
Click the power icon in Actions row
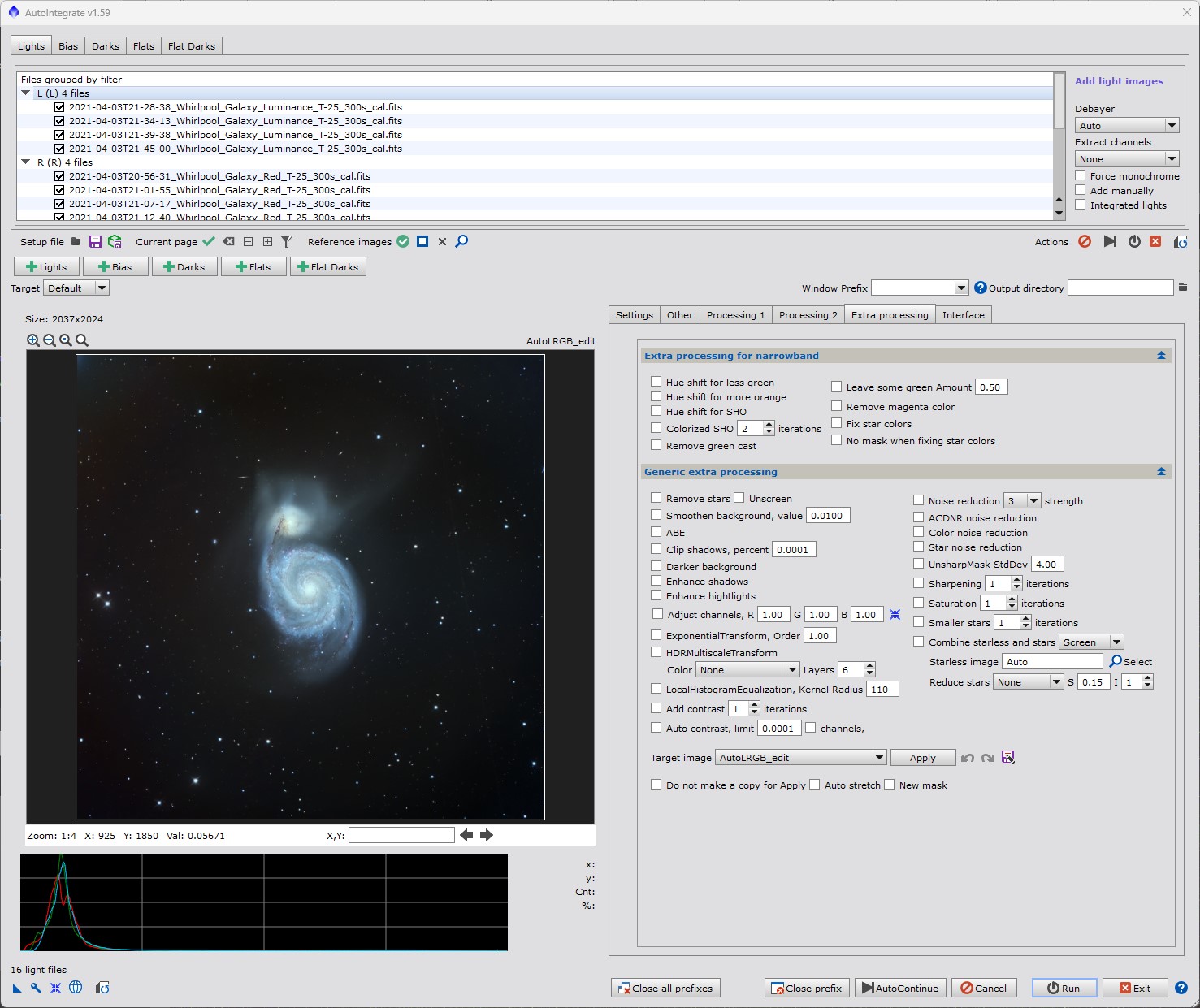(1134, 242)
